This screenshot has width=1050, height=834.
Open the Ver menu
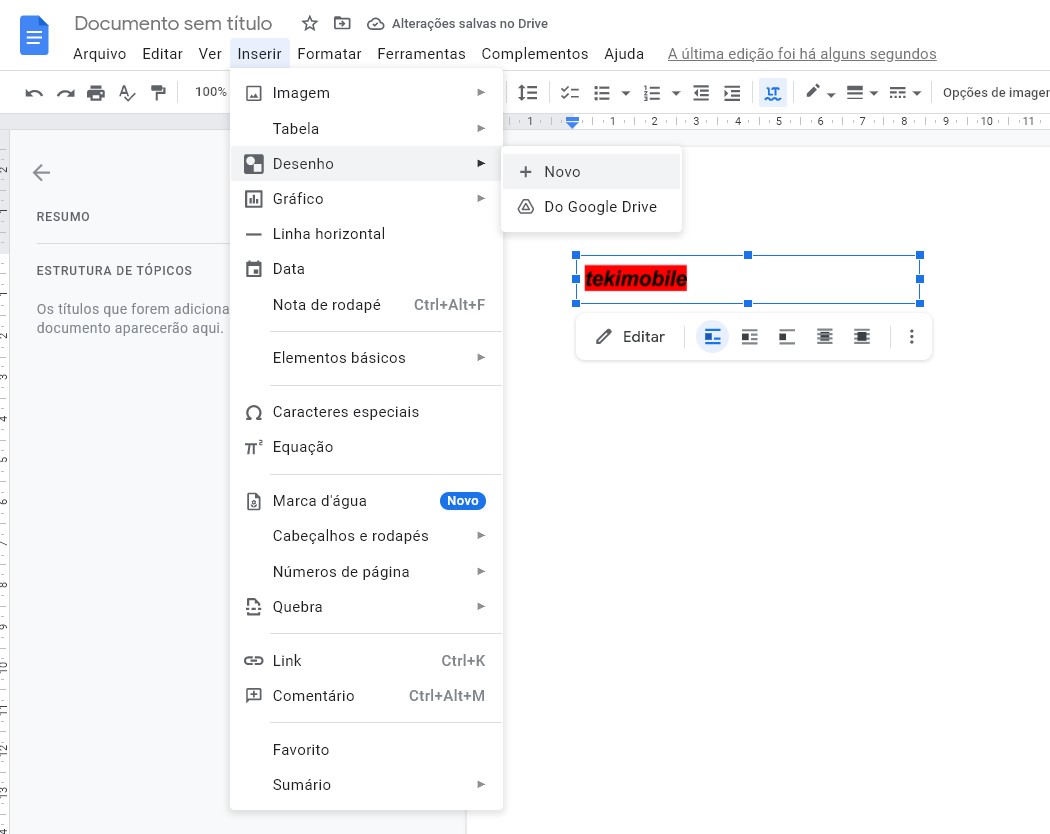pos(210,54)
